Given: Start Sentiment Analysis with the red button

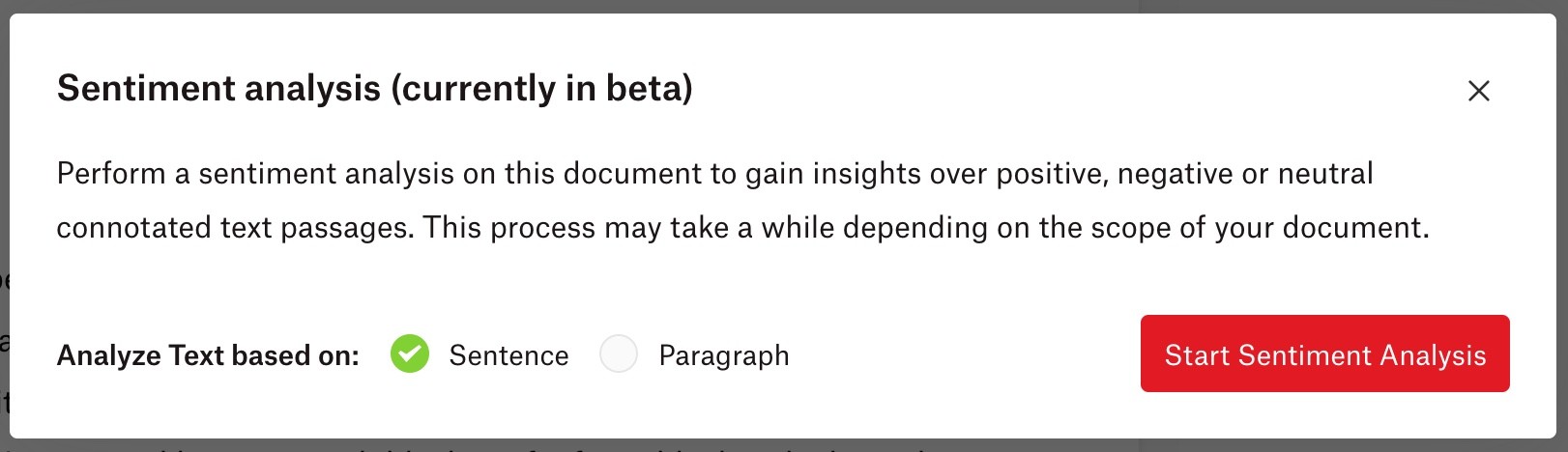Looking at the screenshot, I should tap(1324, 353).
